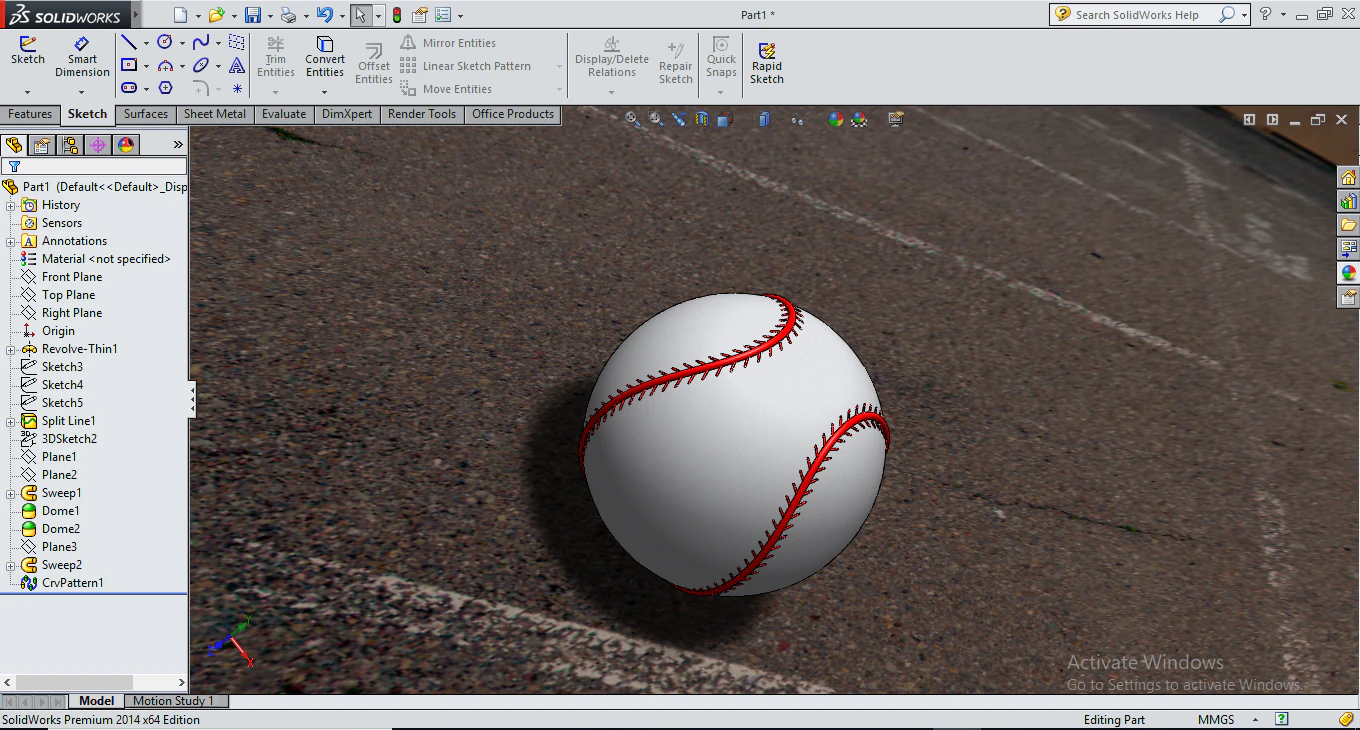Click the Rapid Sketch tool
1360x730 pixels.
click(767, 63)
